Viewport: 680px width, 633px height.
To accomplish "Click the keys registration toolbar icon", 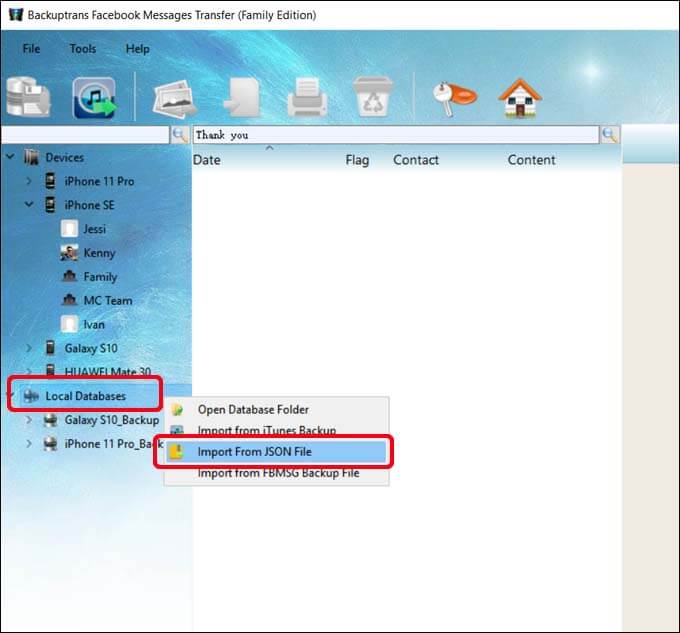I will coord(448,97).
